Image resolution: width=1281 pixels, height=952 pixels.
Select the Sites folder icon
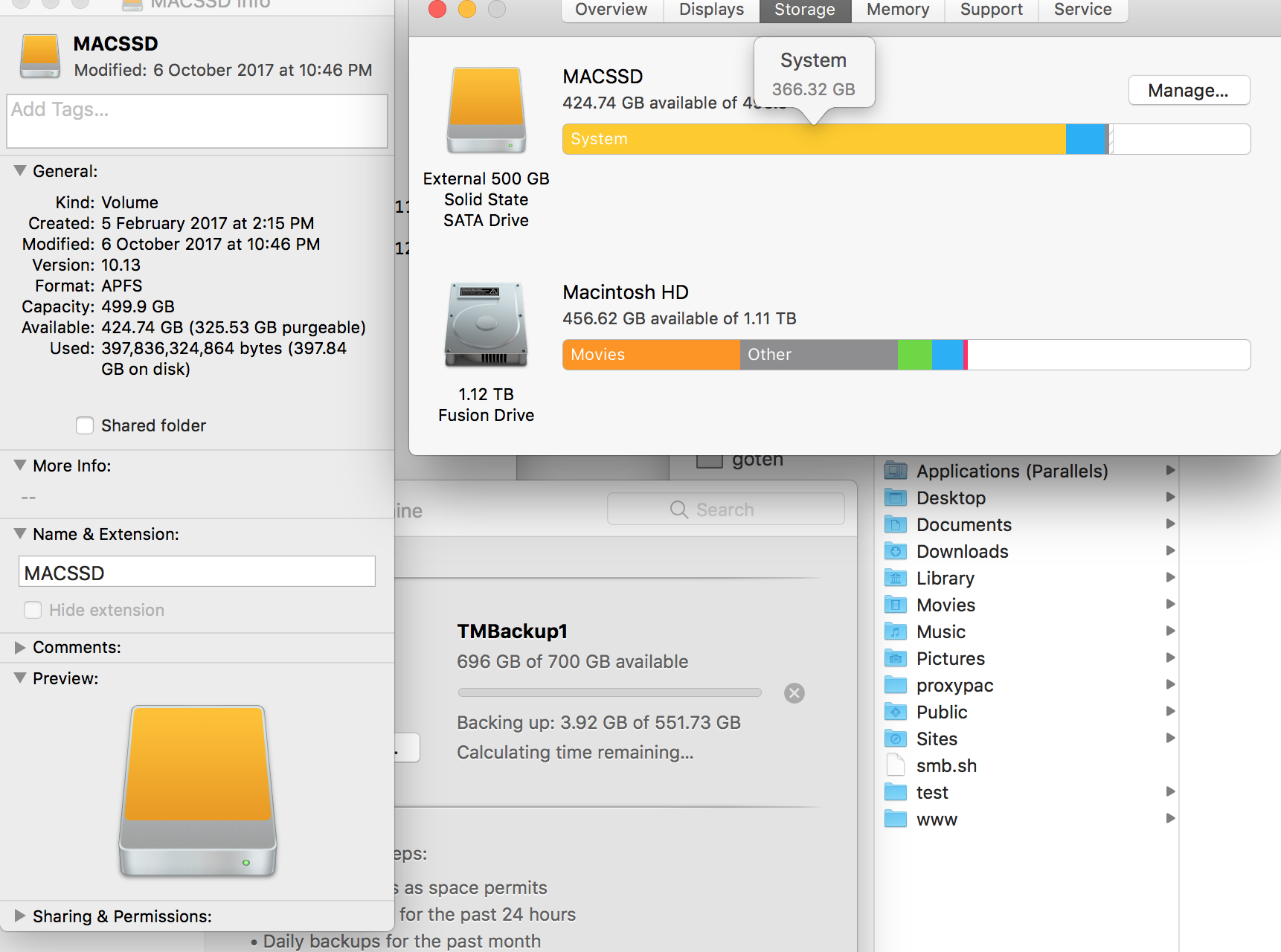[896, 739]
